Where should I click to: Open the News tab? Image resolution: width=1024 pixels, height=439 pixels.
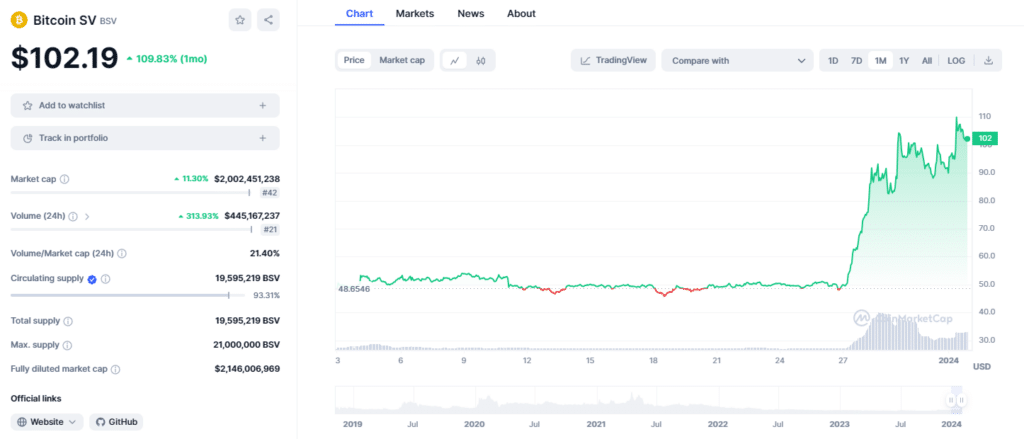click(471, 14)
